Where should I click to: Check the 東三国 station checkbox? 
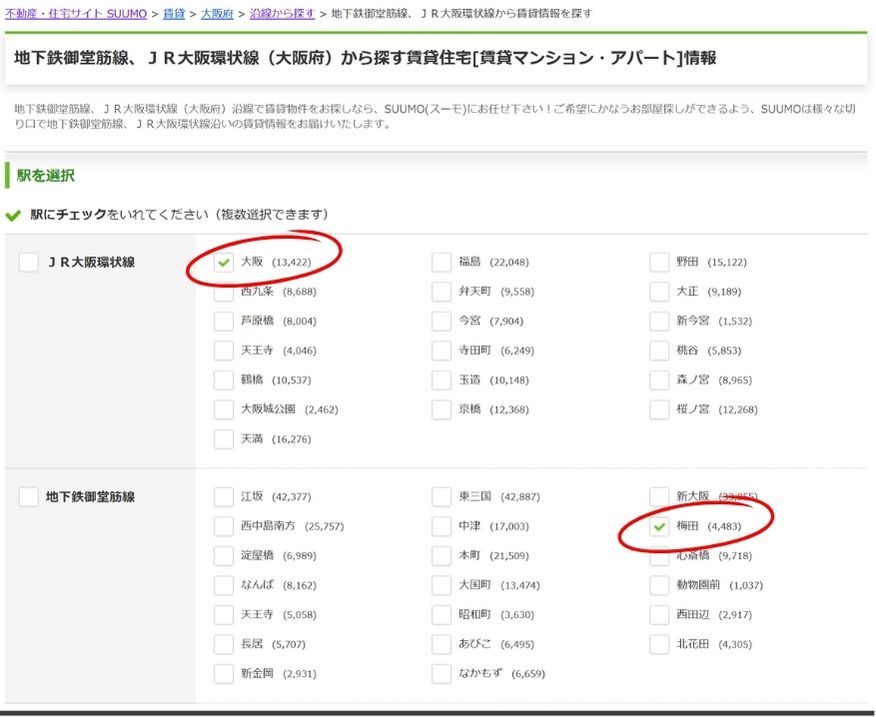click(x=442, y=497)
